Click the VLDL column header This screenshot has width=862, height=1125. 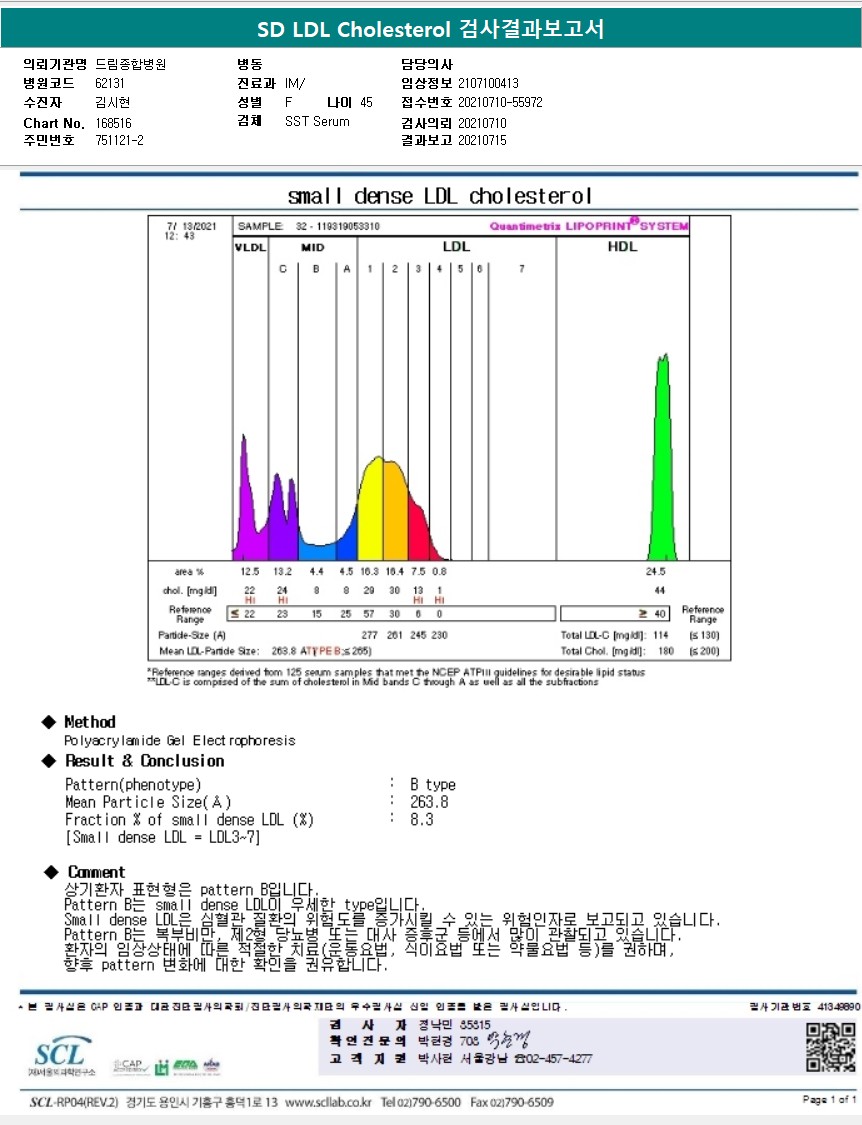249,246
